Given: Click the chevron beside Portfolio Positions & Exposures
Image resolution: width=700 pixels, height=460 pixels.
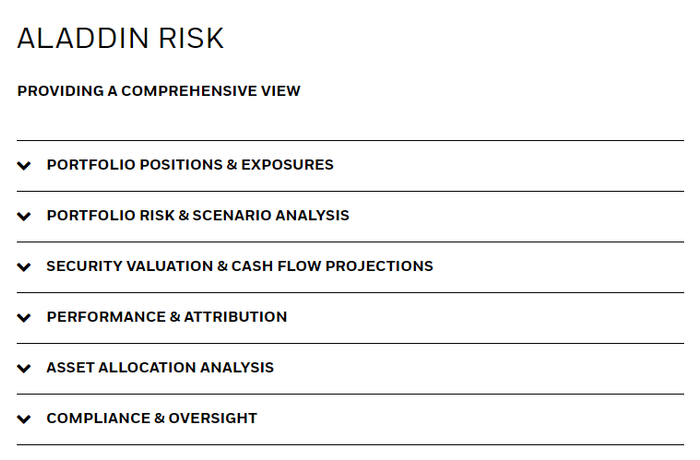Looking at the screenshot, I should click(x=25, y=166).
